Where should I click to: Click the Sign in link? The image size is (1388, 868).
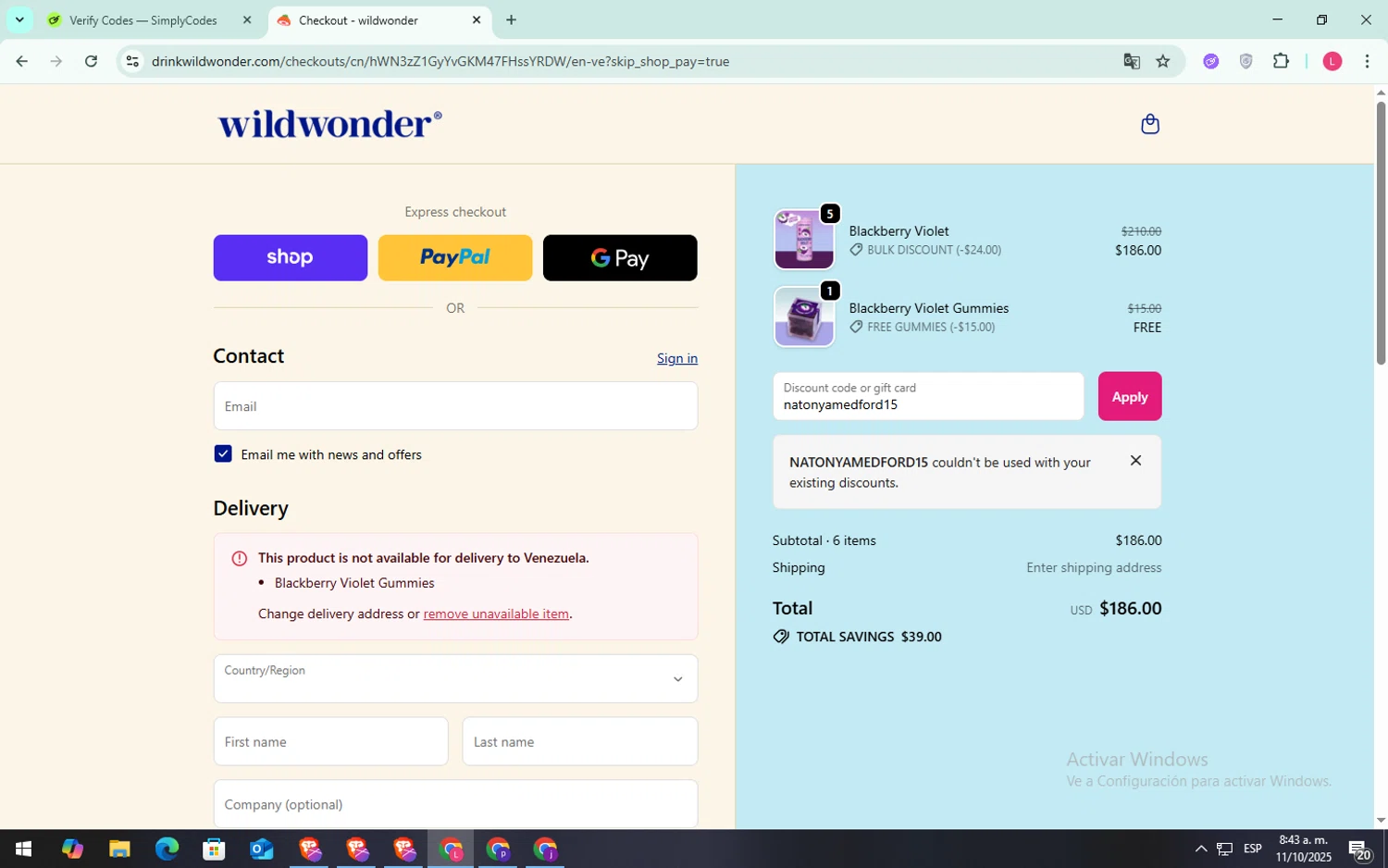[x=677, y=358]
